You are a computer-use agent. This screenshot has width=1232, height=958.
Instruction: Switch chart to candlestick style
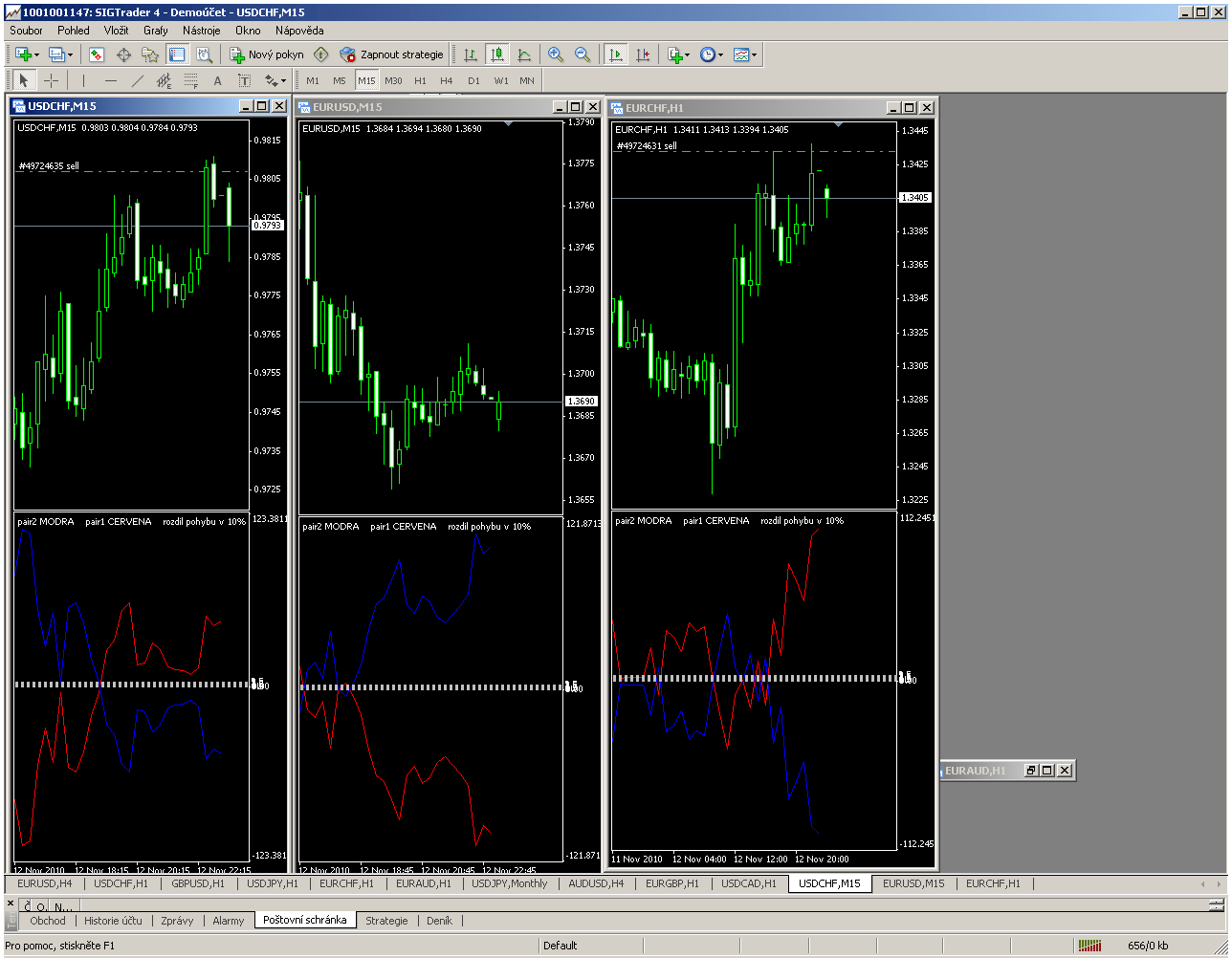[497, 54]
